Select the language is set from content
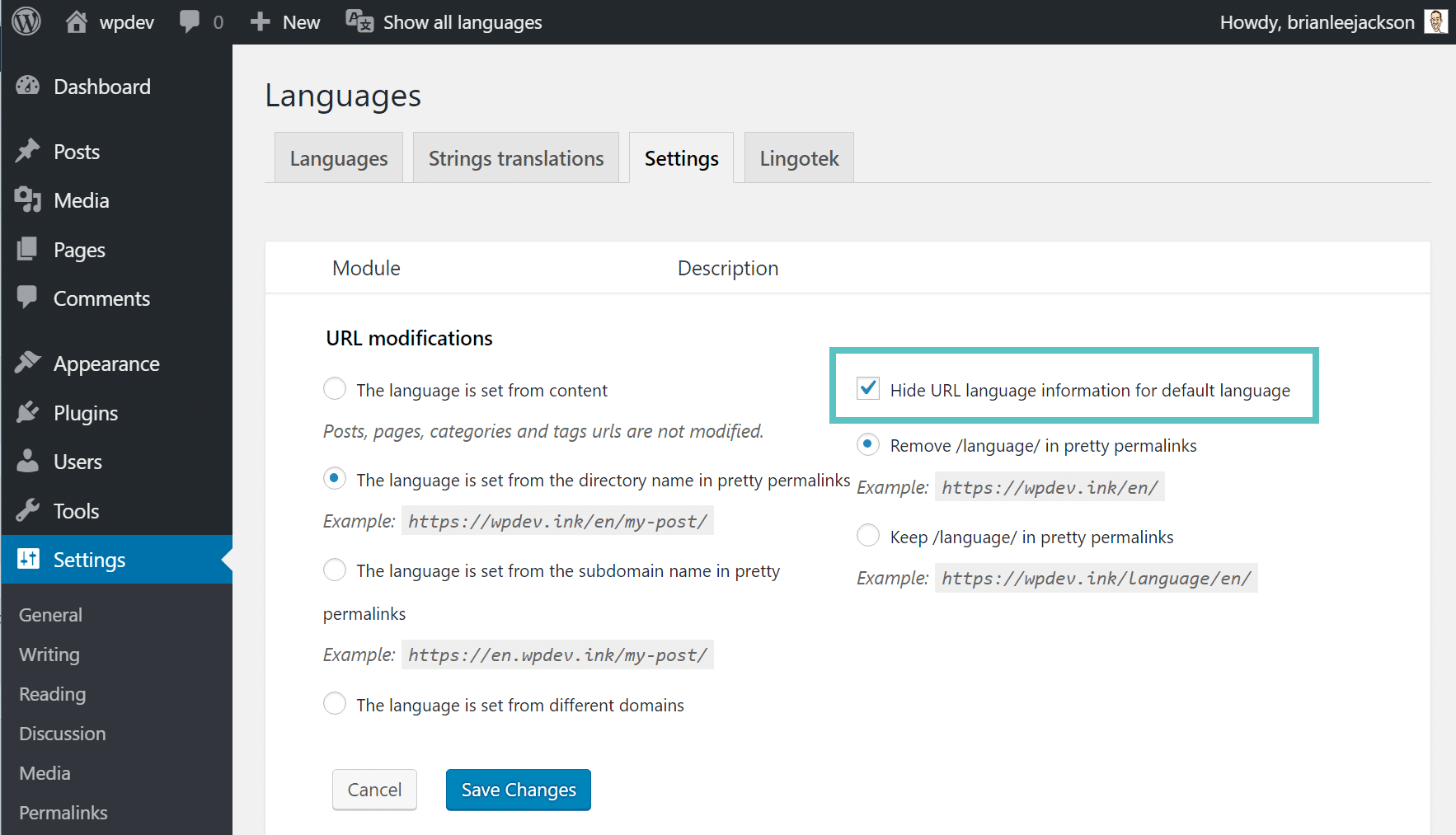 point(335,388)
